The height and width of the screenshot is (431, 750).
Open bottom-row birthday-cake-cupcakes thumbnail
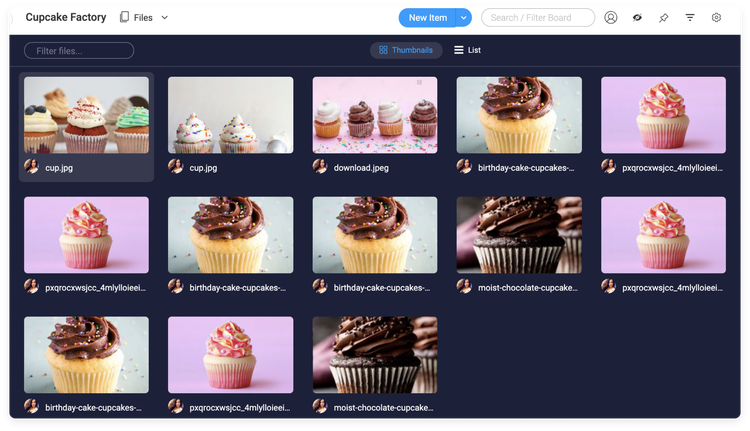coord(87,355)
